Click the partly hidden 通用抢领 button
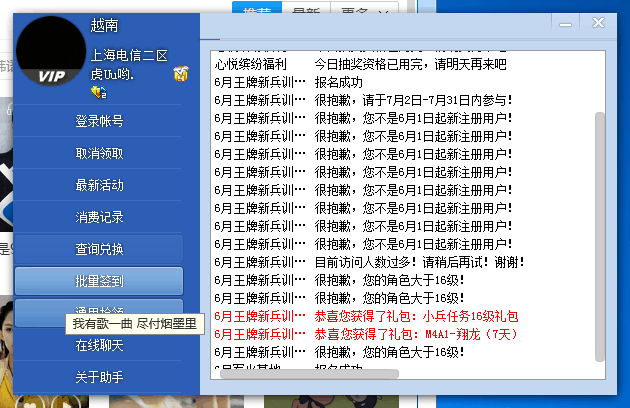The image size is (630, 408). pyautogui.click(x=99, y=306)
